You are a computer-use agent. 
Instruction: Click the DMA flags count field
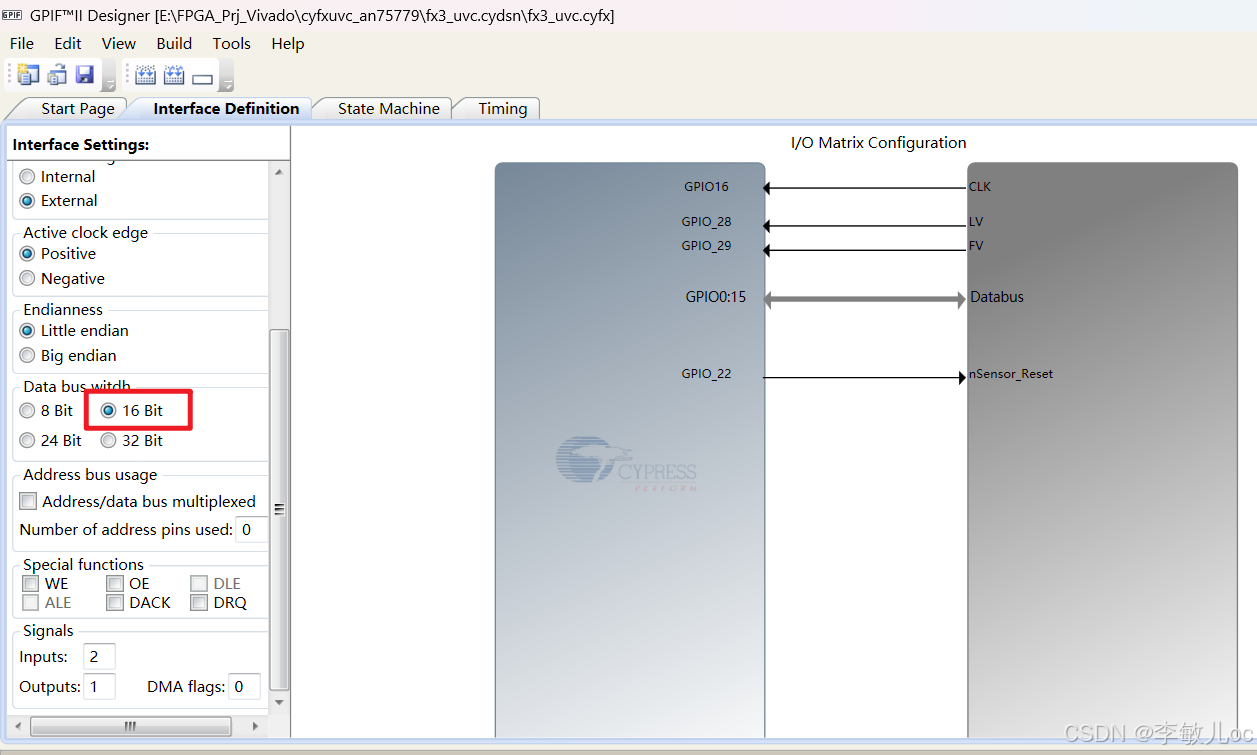244,687
